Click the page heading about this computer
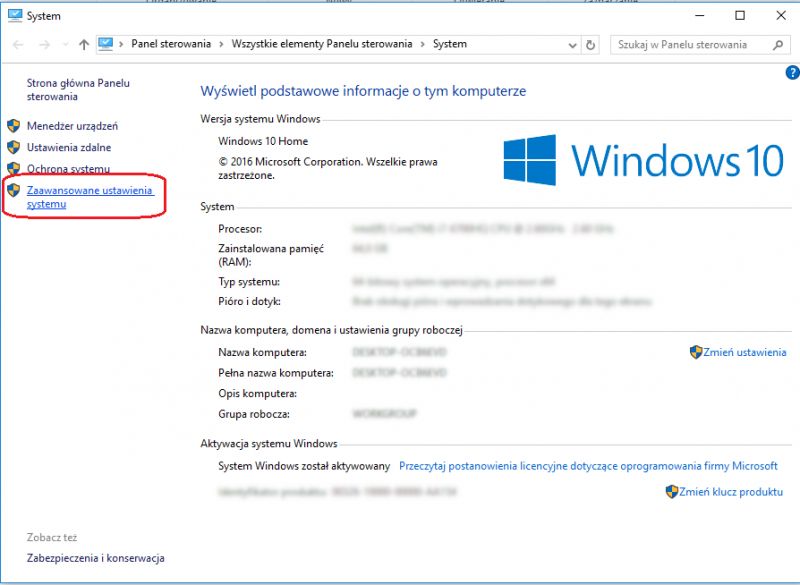 click(363, 91)
